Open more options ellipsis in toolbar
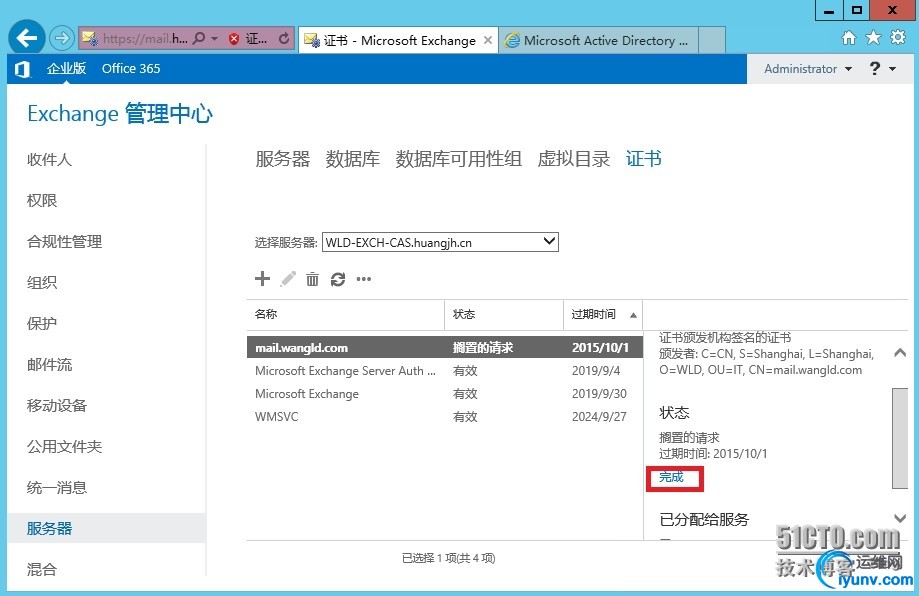Viewport: 919px width, 596px height. (364, 279)
